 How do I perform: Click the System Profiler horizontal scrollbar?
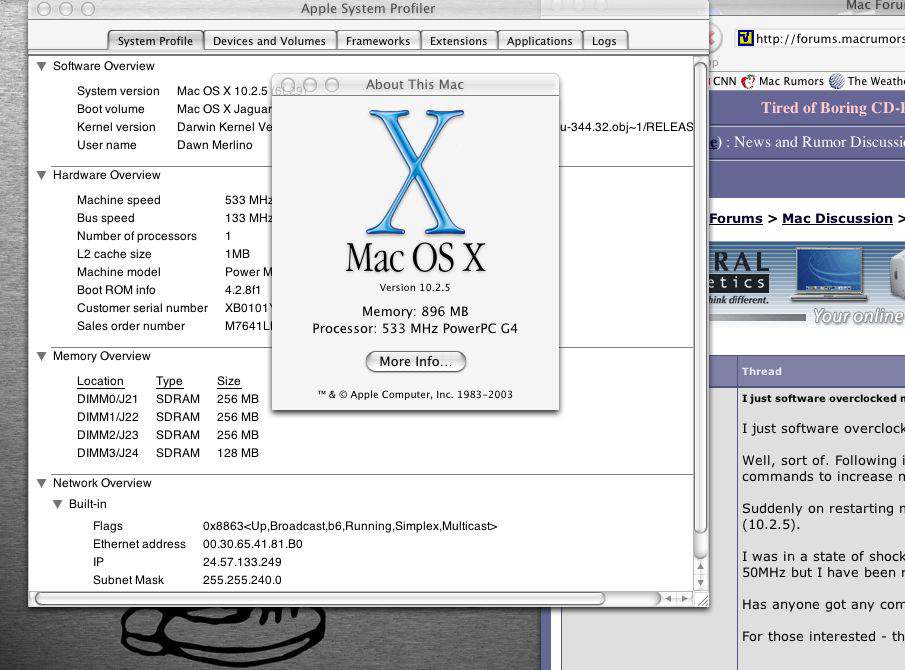tap(320, 598)
